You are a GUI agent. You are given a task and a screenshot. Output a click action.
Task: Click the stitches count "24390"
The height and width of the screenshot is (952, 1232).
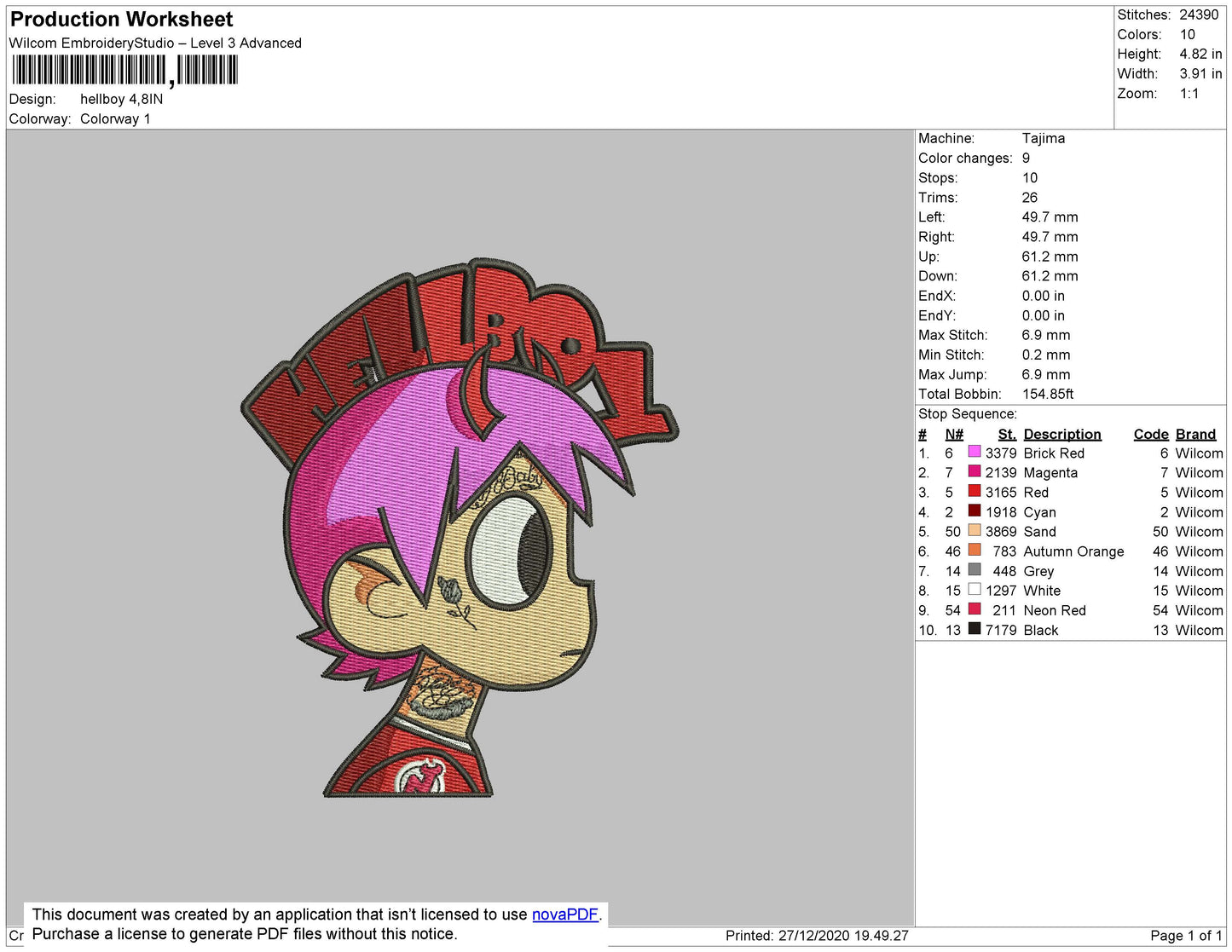[1199, 14]
